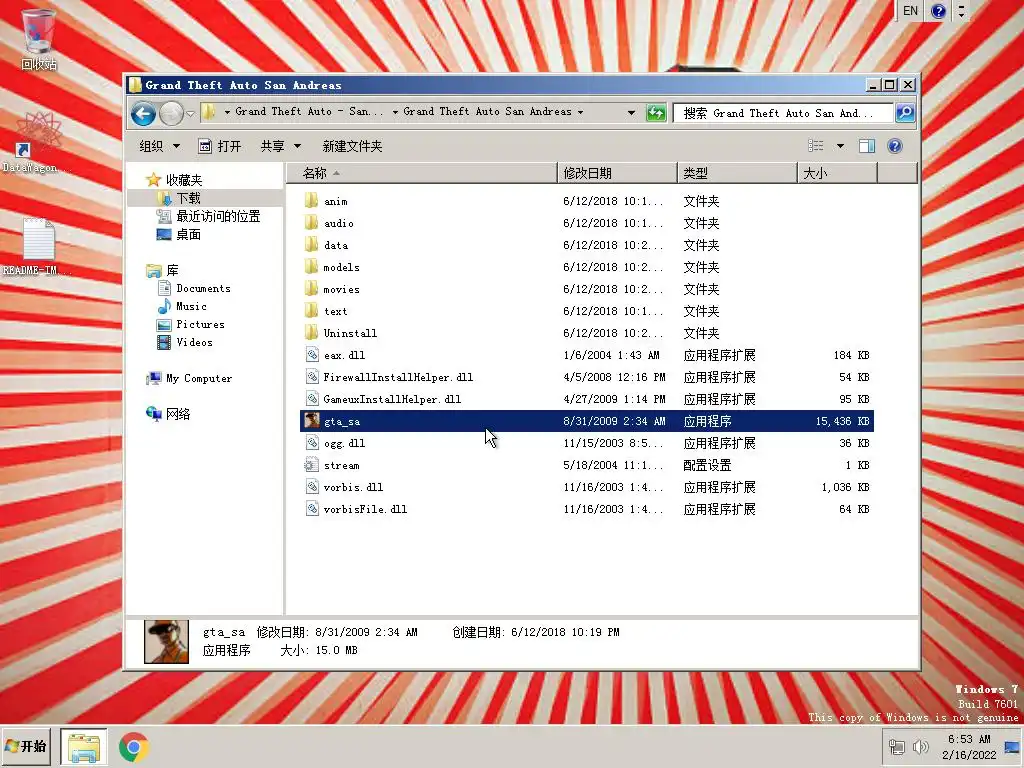Select the vorbis.dll file icon

(312, 487)
